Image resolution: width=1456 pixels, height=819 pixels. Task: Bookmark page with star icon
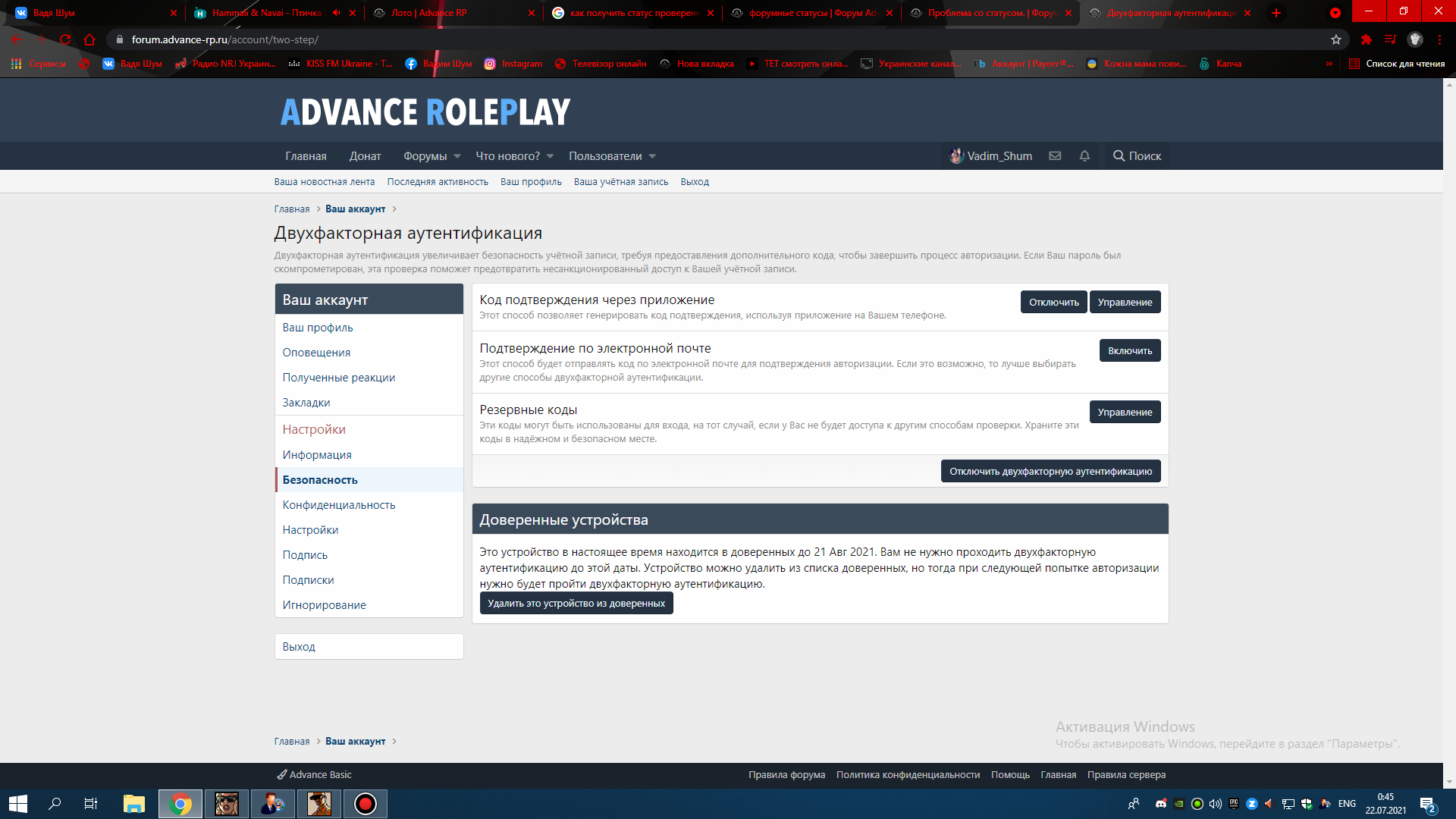point(1336,39)
